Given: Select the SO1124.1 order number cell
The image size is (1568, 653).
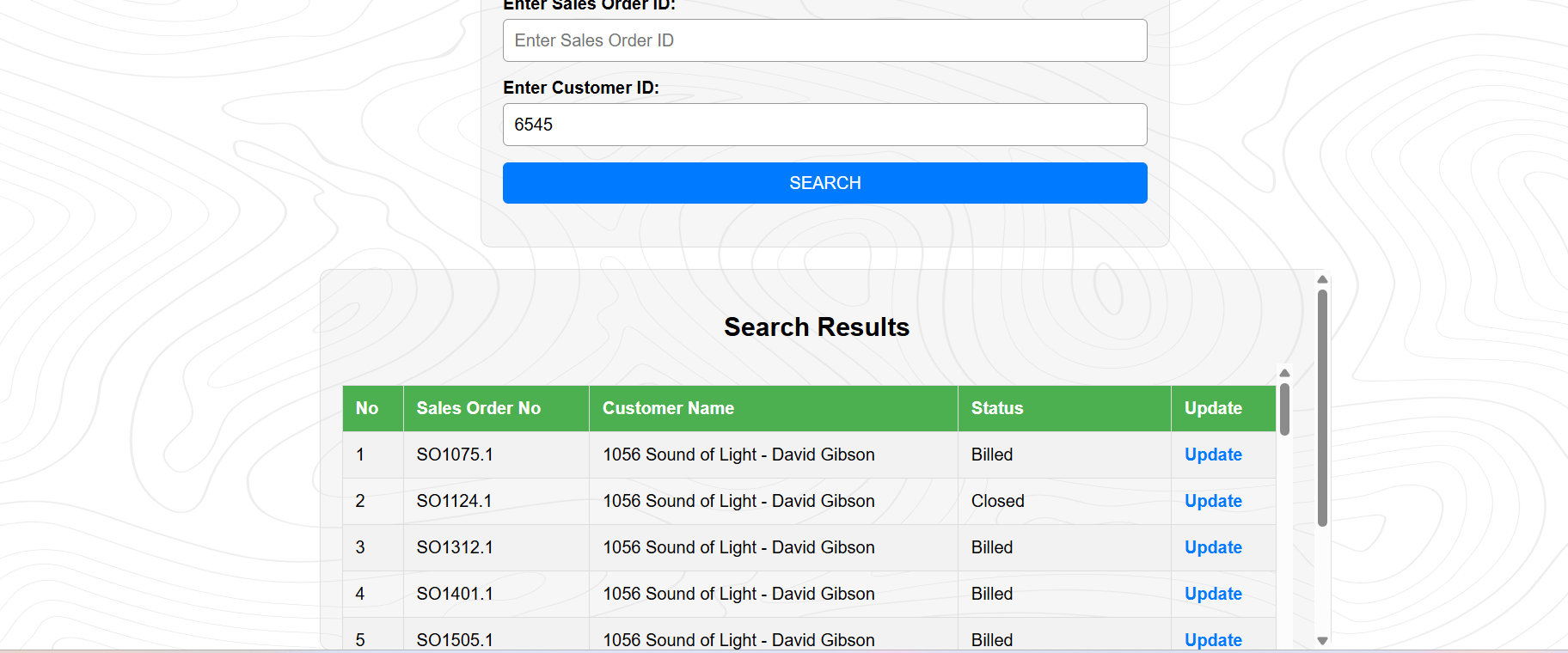Looking at the screenshot, I should (x=454, y=501).
